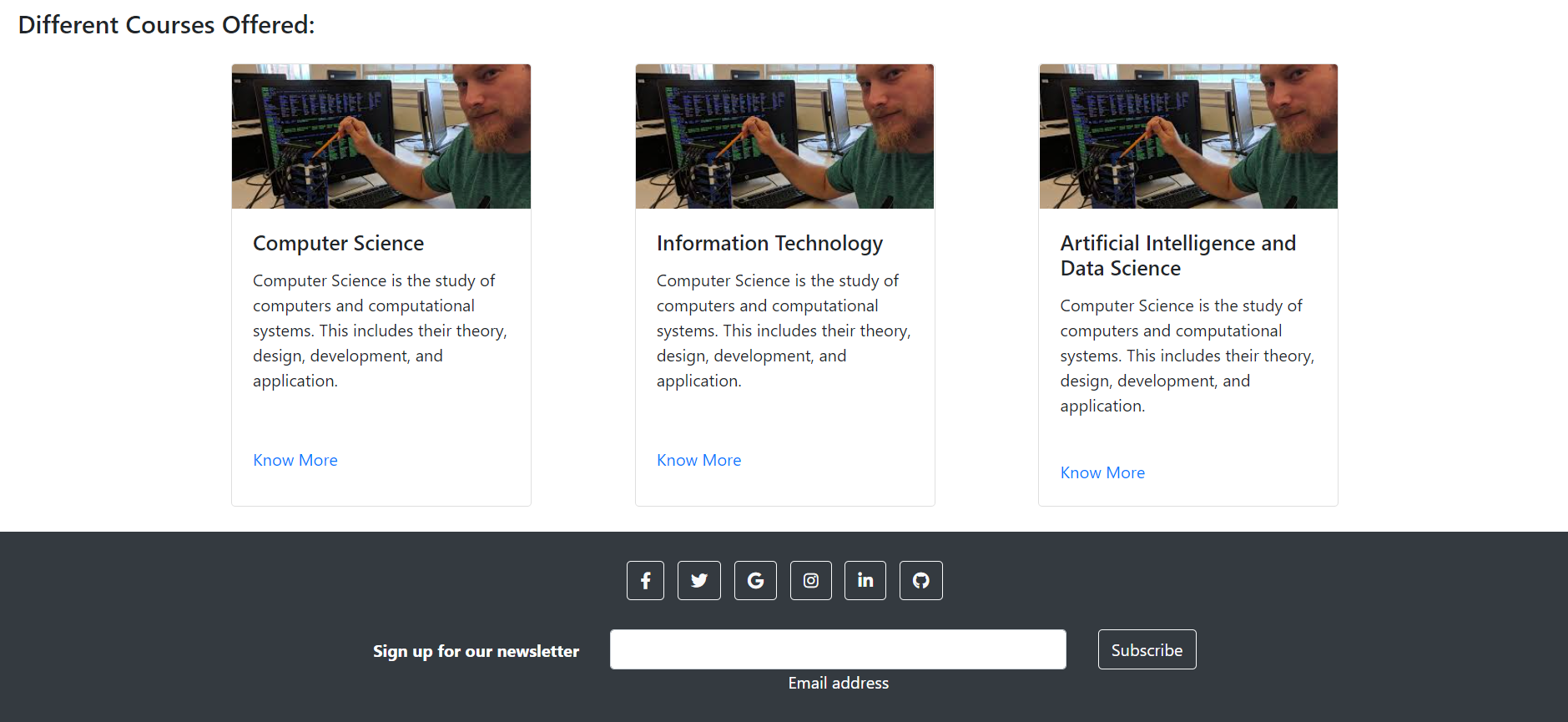Click the Computer Science card image
1568x722 pixels.
tap(381, 136)
